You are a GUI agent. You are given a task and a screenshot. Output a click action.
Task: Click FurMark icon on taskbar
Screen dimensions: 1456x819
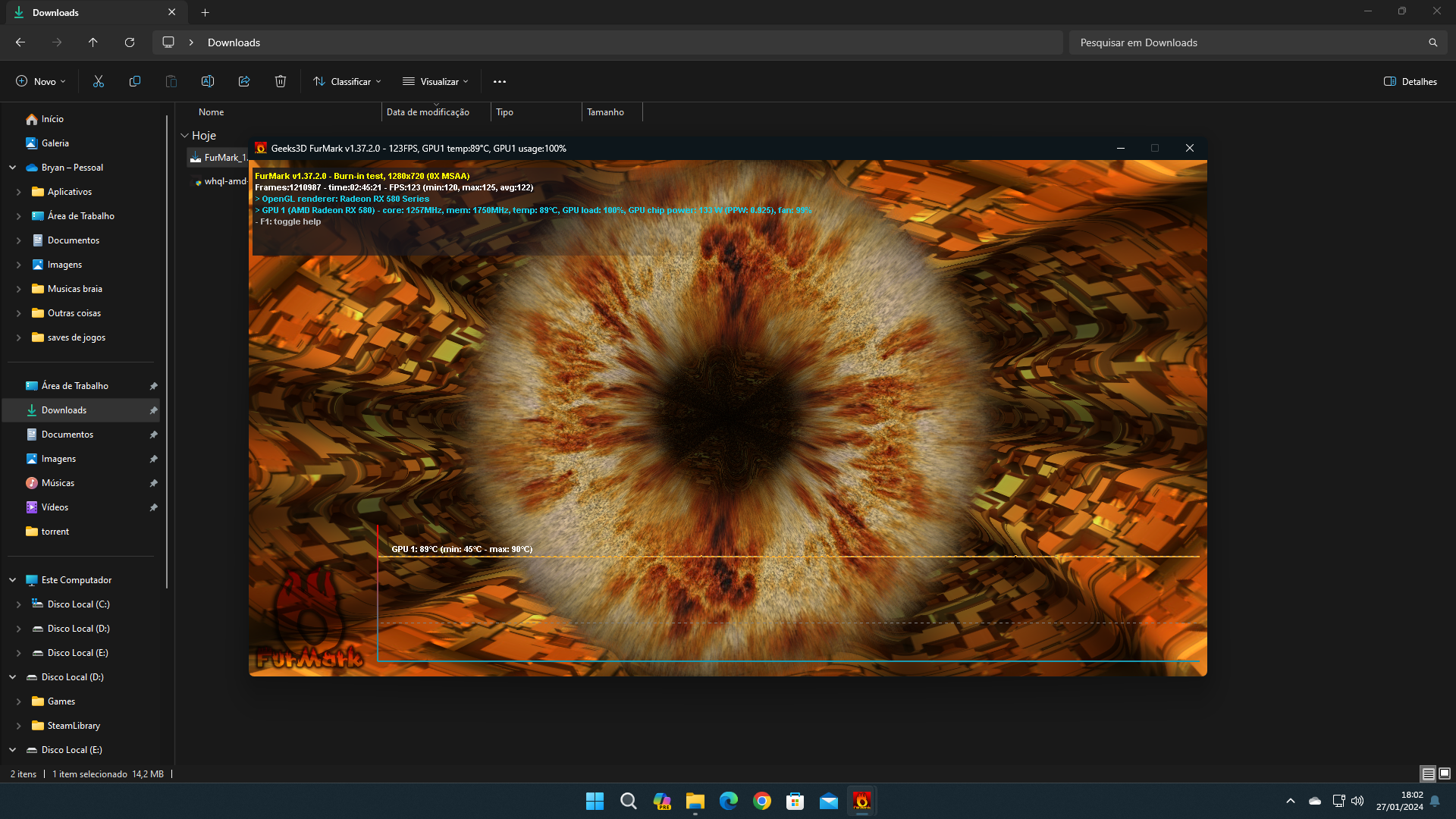tap(862, 801)
